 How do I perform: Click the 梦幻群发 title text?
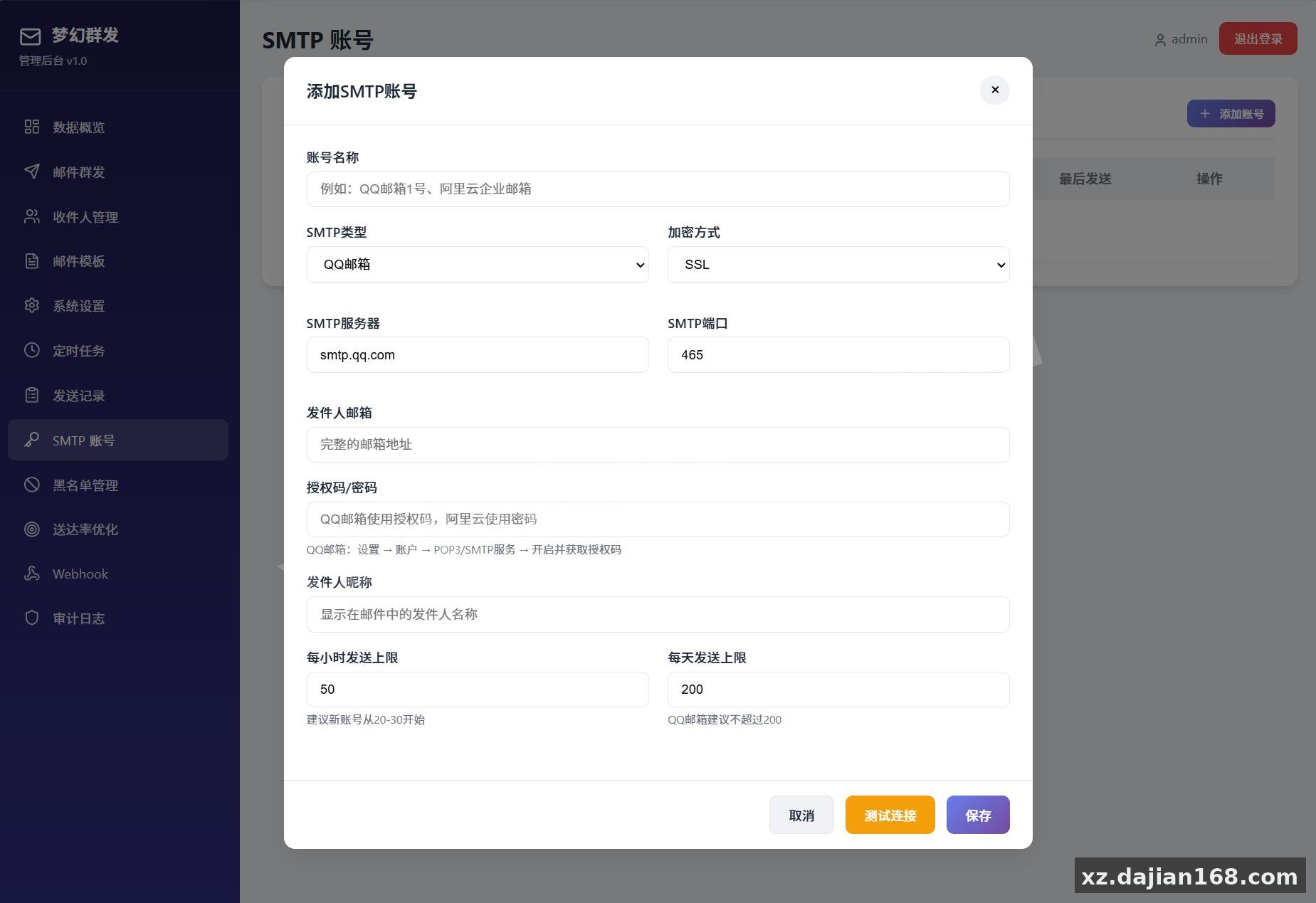85,35
